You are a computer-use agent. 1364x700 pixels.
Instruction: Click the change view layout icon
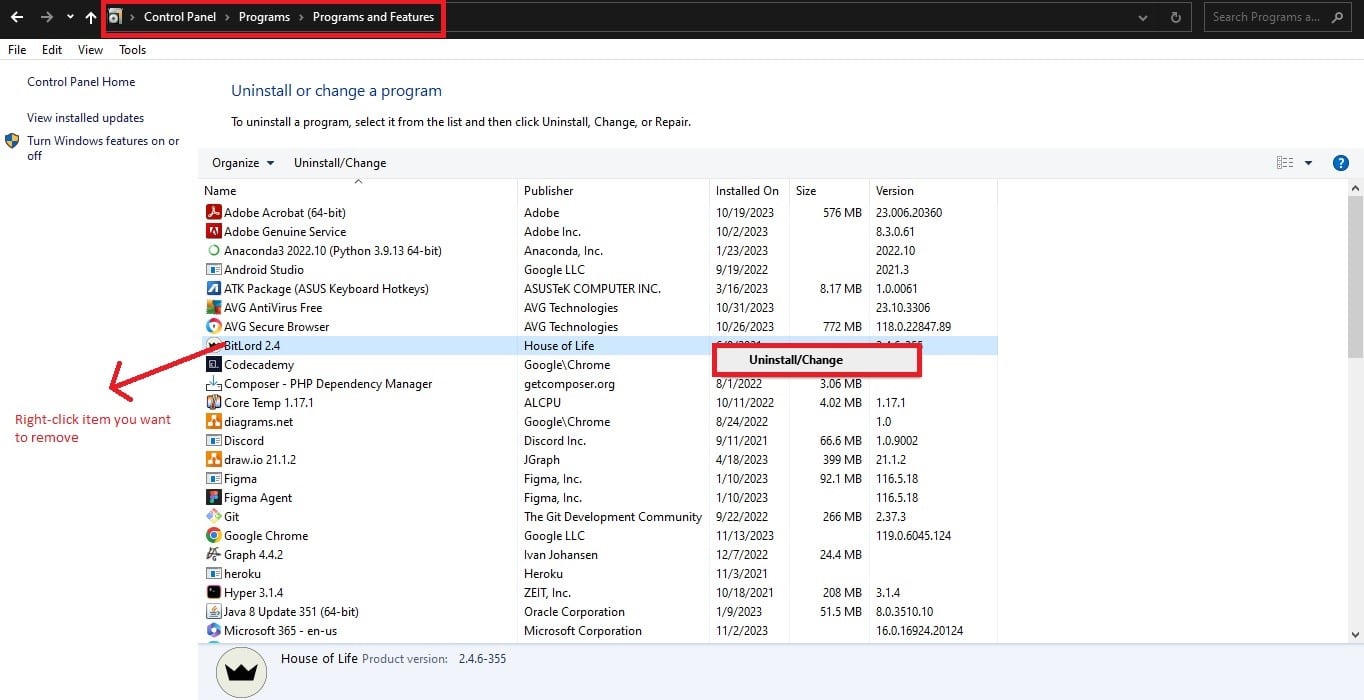click(x=1285, y=163)
